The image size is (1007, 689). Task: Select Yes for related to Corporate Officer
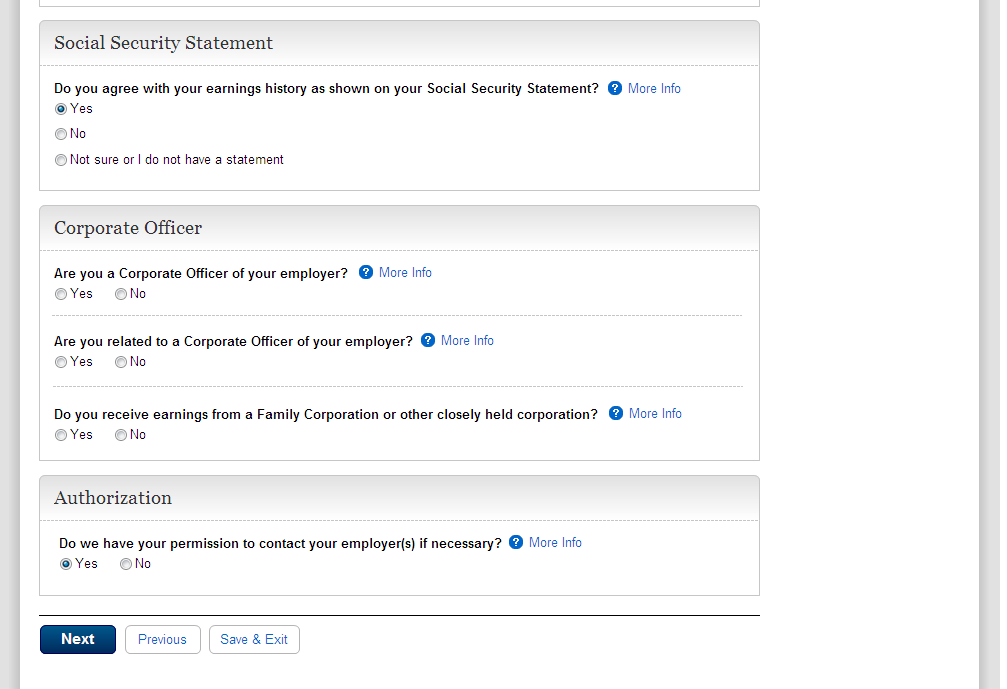point(61,362)
